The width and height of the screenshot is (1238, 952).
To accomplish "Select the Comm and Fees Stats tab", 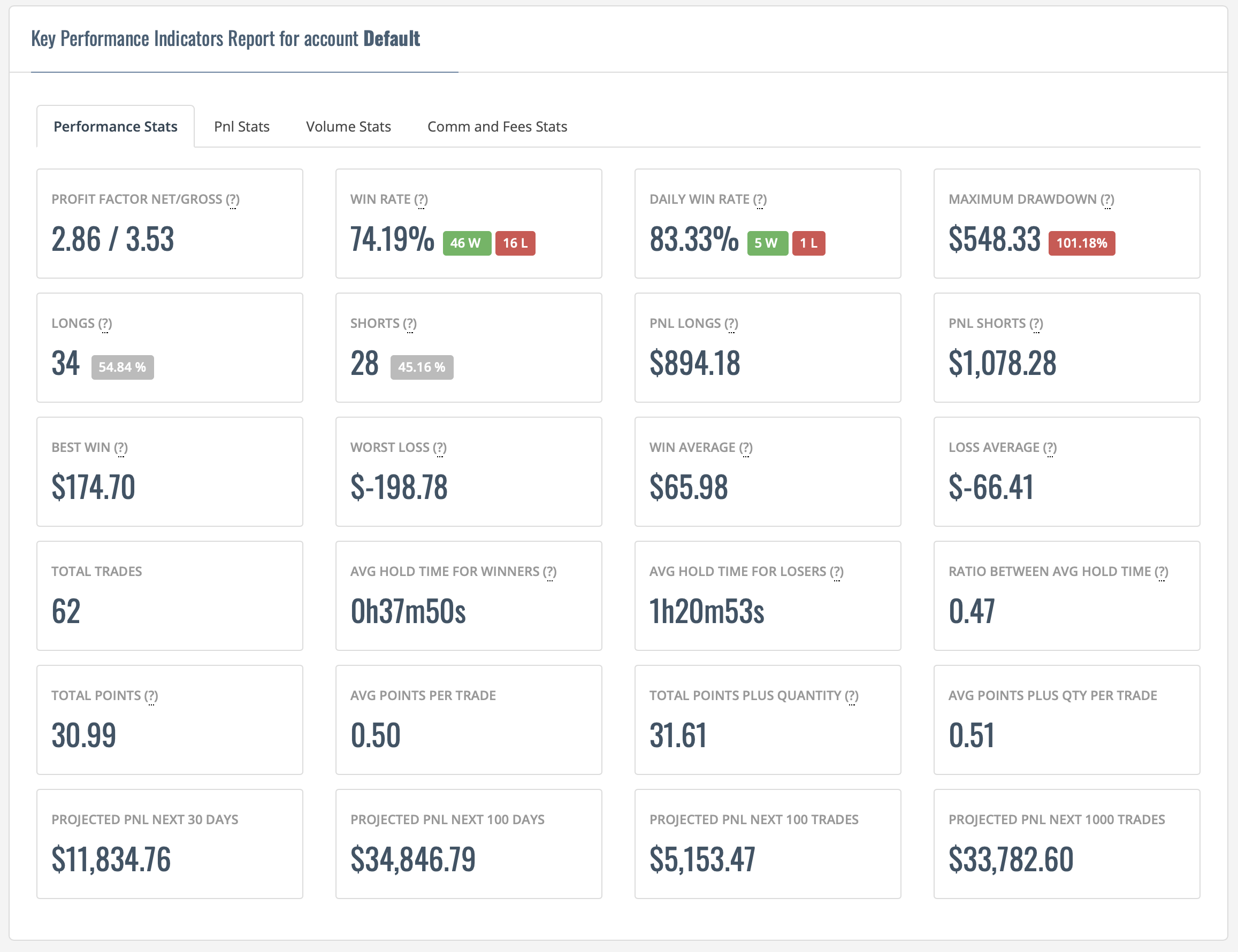I will point(497,126).
